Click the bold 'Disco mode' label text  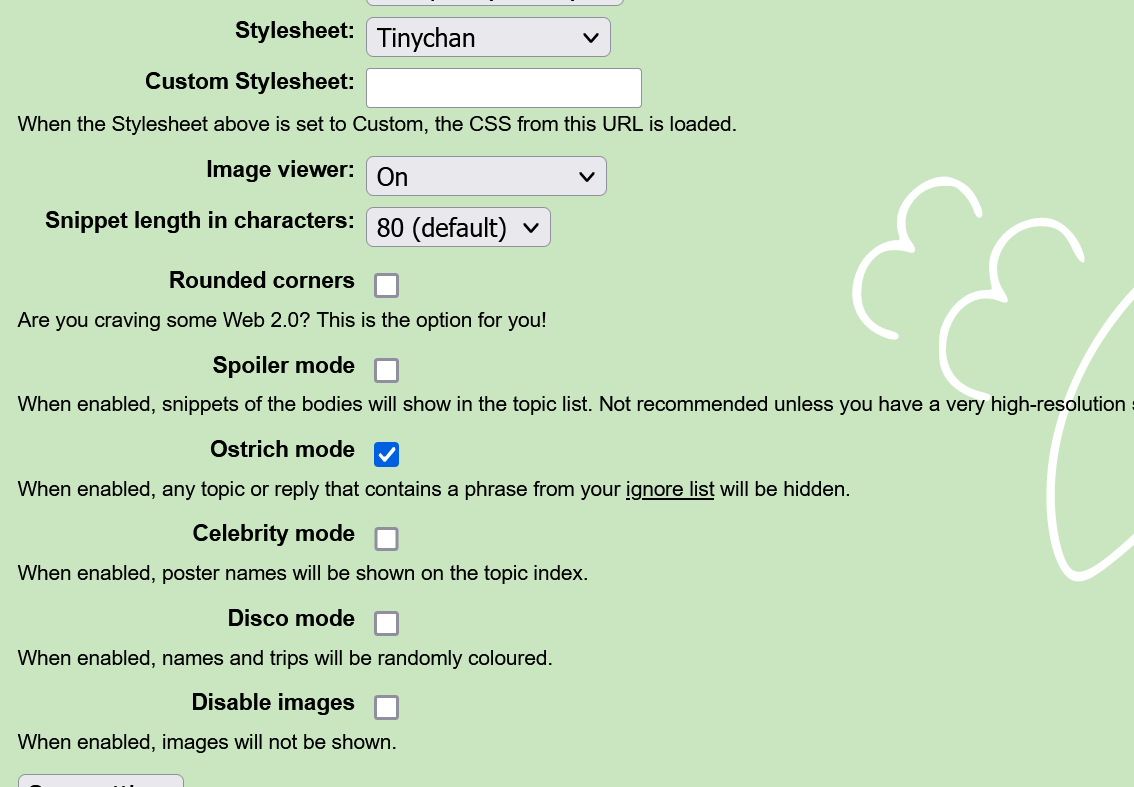click(x=291, y=619)
